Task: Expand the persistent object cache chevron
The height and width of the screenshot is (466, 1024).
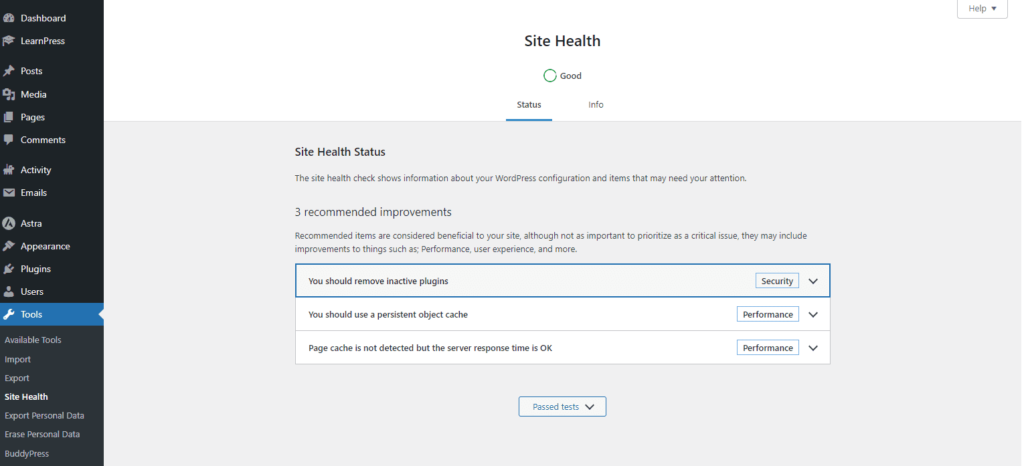Action: click(813, 314)
